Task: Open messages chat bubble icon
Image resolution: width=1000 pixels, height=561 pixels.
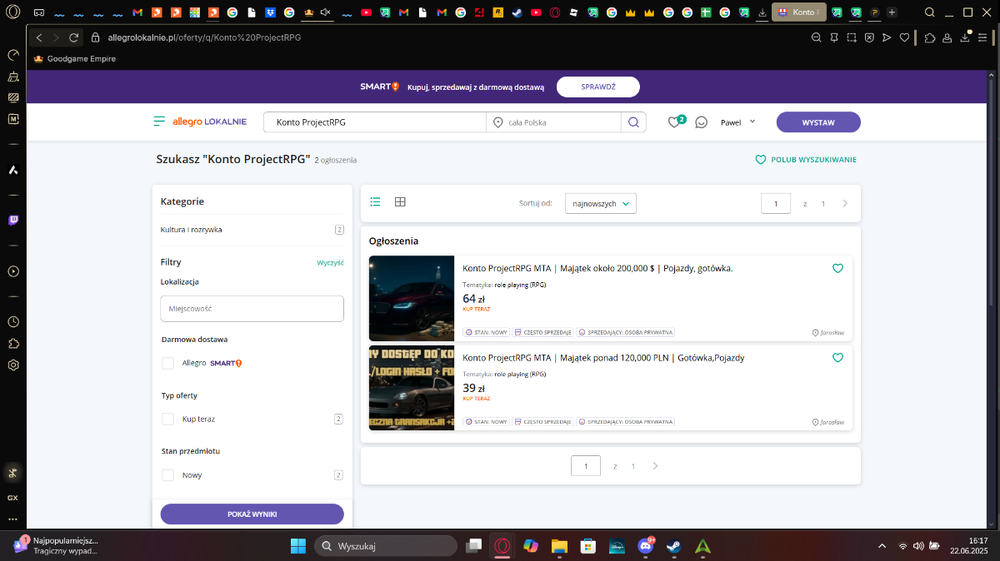Action: 701,122
